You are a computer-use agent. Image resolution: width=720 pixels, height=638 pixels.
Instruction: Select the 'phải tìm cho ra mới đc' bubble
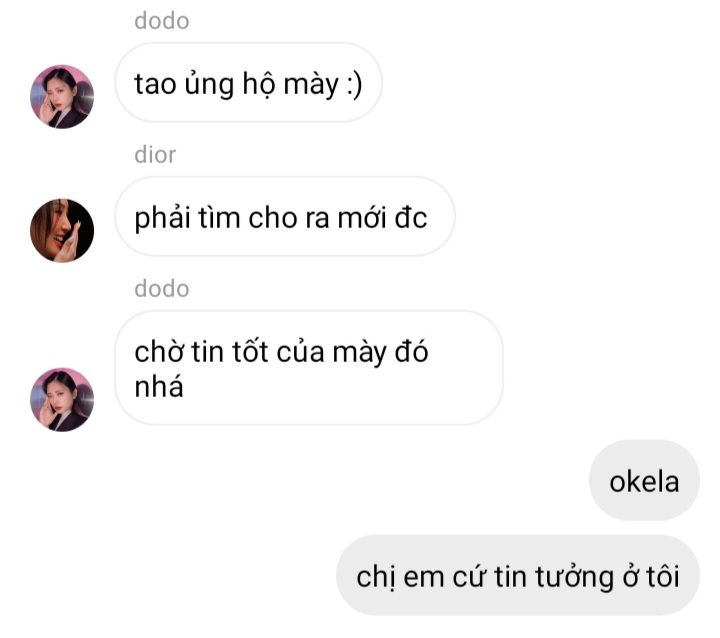tap(285, 216)
